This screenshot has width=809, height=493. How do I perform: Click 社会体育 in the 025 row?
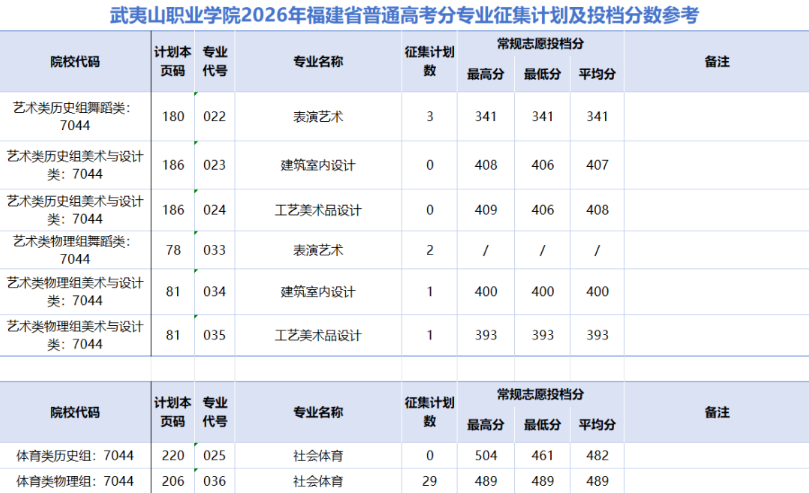pos(318,455)
